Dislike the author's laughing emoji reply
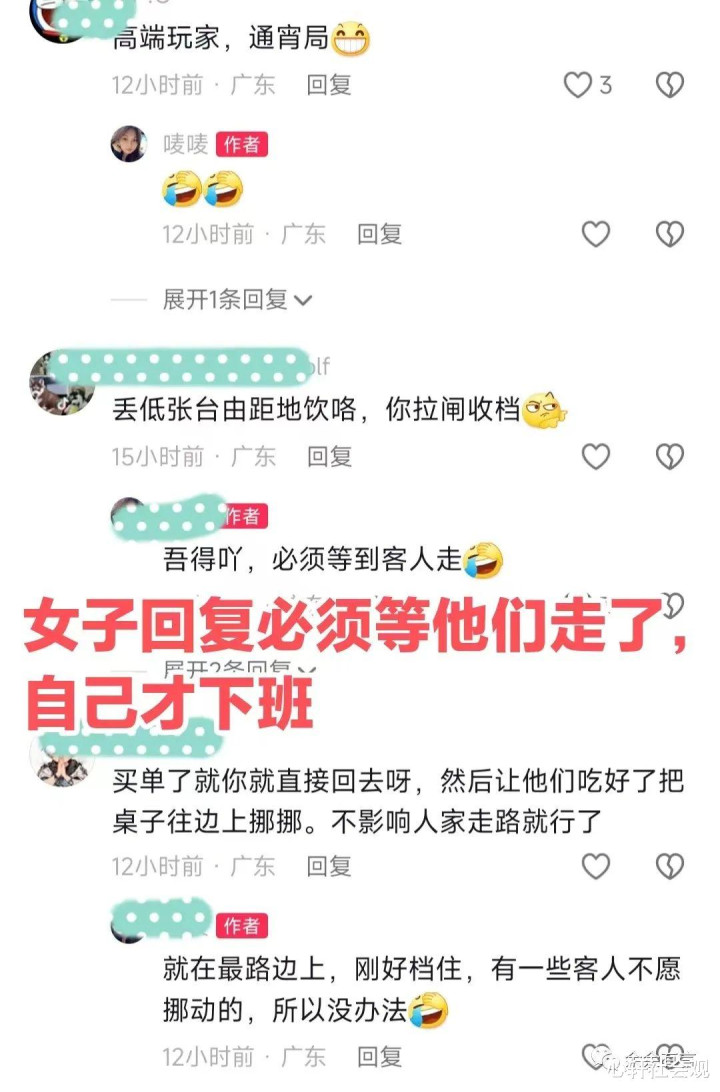Viewport: 720px width, 1092px height. pos(670,234)
